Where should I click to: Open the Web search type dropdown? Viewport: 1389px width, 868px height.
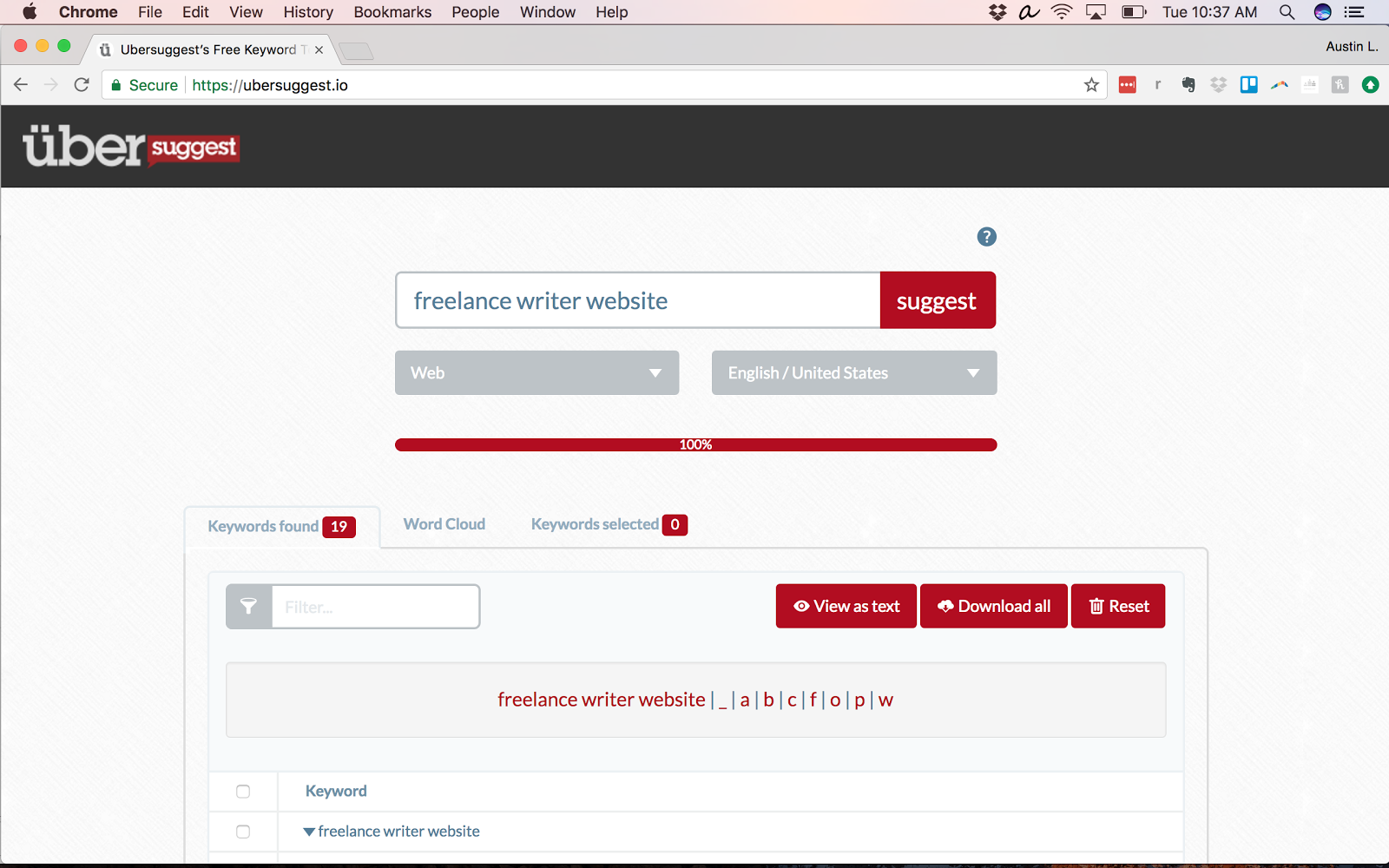(x=537, y=373)
